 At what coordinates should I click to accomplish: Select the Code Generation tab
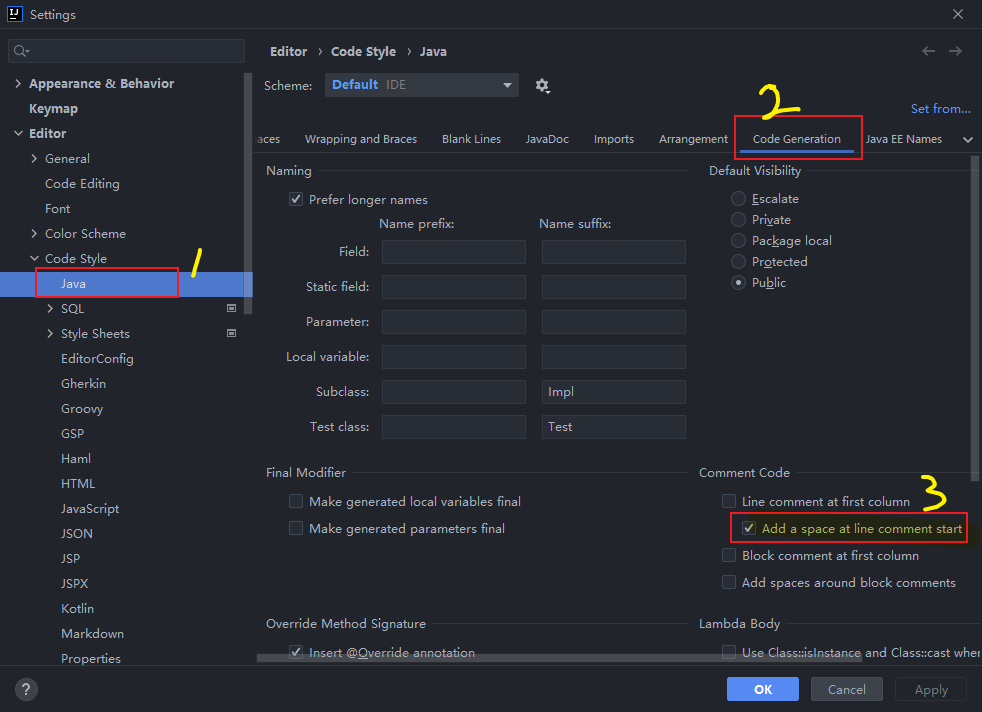797,139
